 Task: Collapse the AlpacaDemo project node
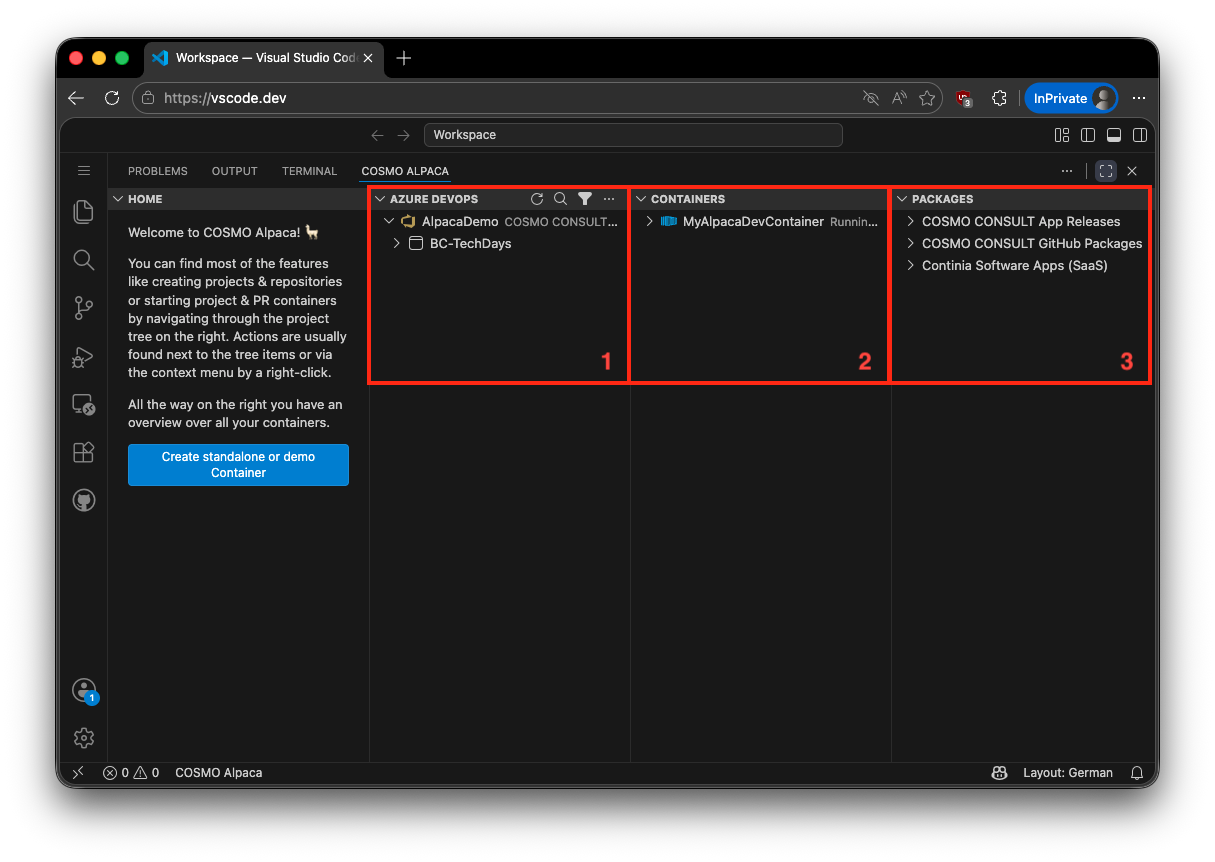point(389,222)
